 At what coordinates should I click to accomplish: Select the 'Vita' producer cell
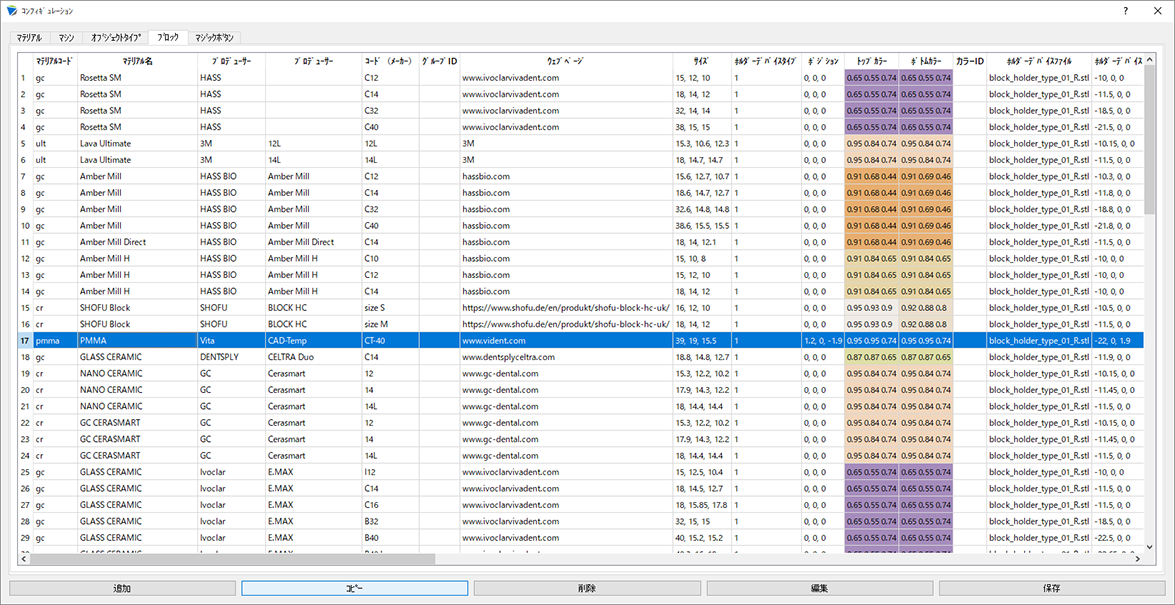[232, 341]
